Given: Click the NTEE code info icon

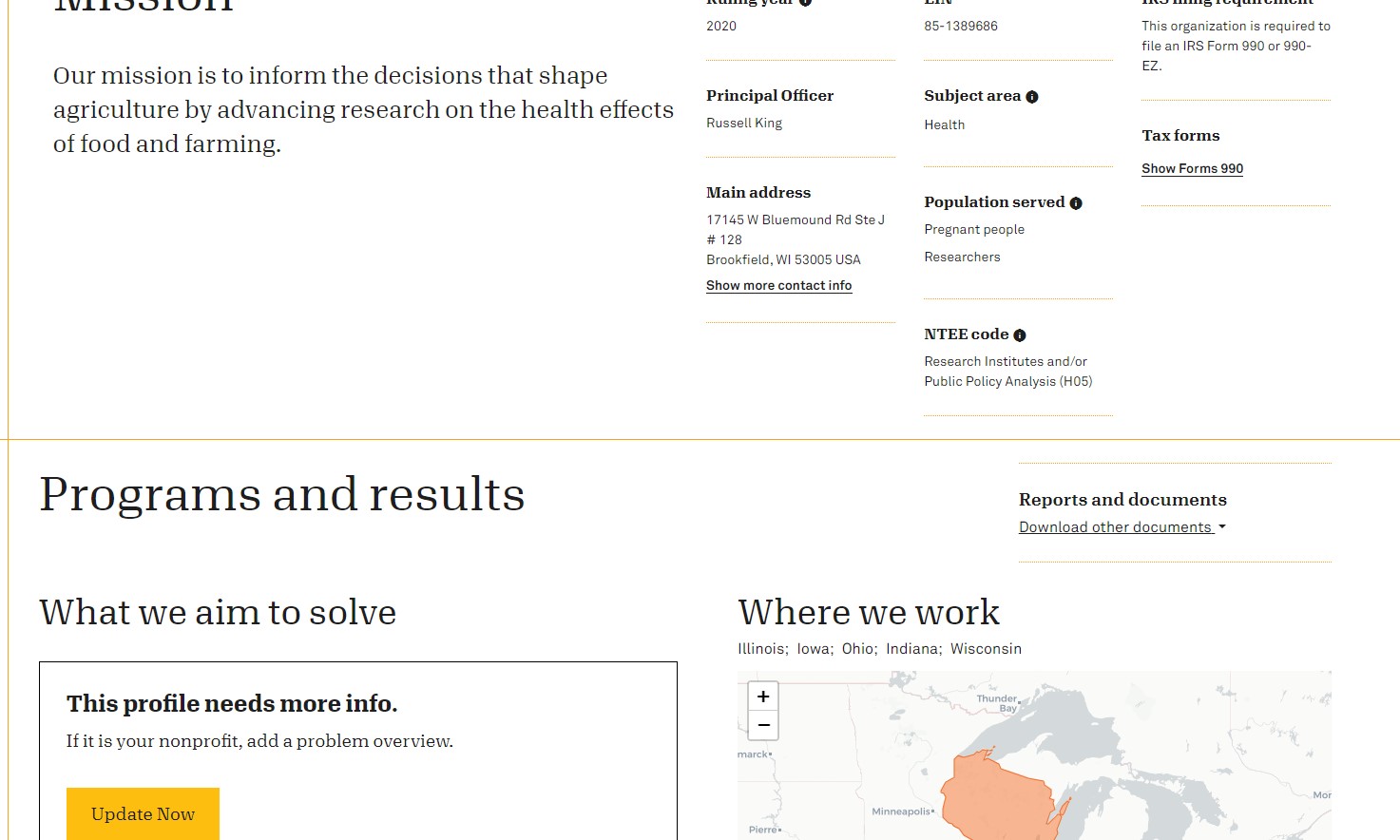Looking at the screenshot, I should tap(1020, 335).
